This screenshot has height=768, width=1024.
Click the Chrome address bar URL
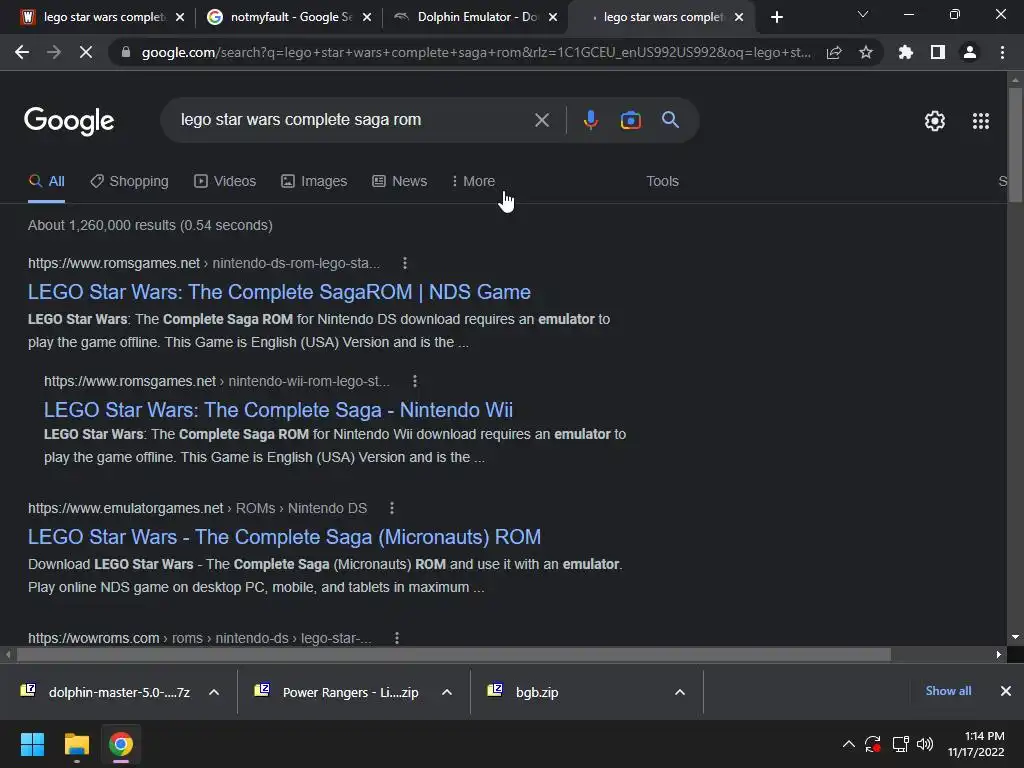point(476,52)
